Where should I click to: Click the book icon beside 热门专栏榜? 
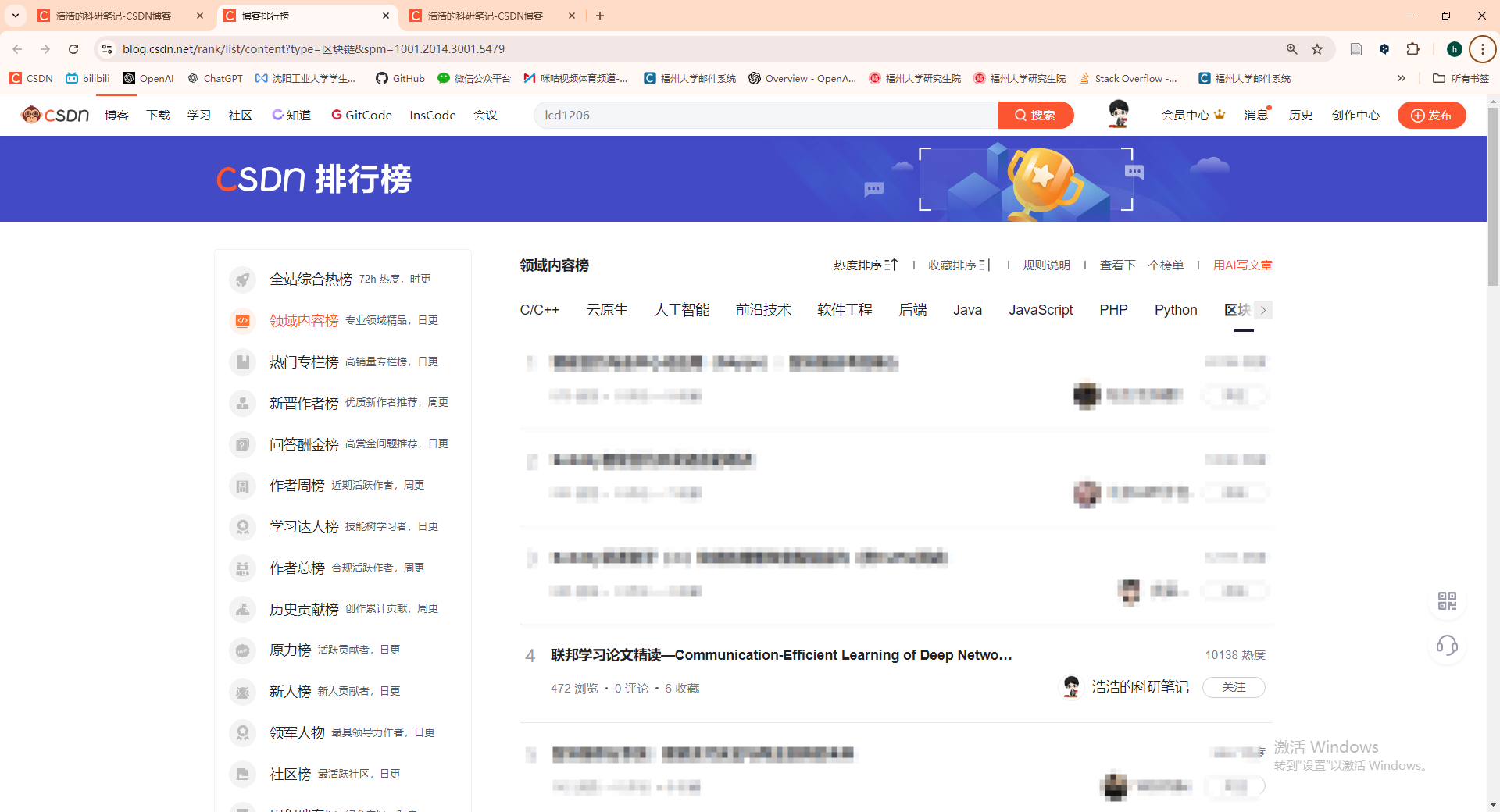(243, 362)
